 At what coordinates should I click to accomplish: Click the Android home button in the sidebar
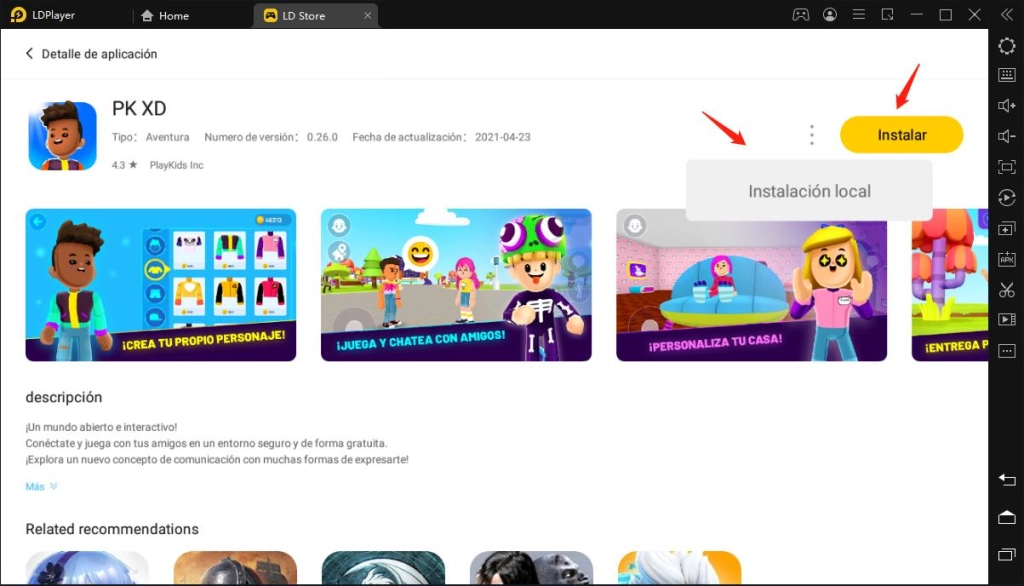point(1006,517)
